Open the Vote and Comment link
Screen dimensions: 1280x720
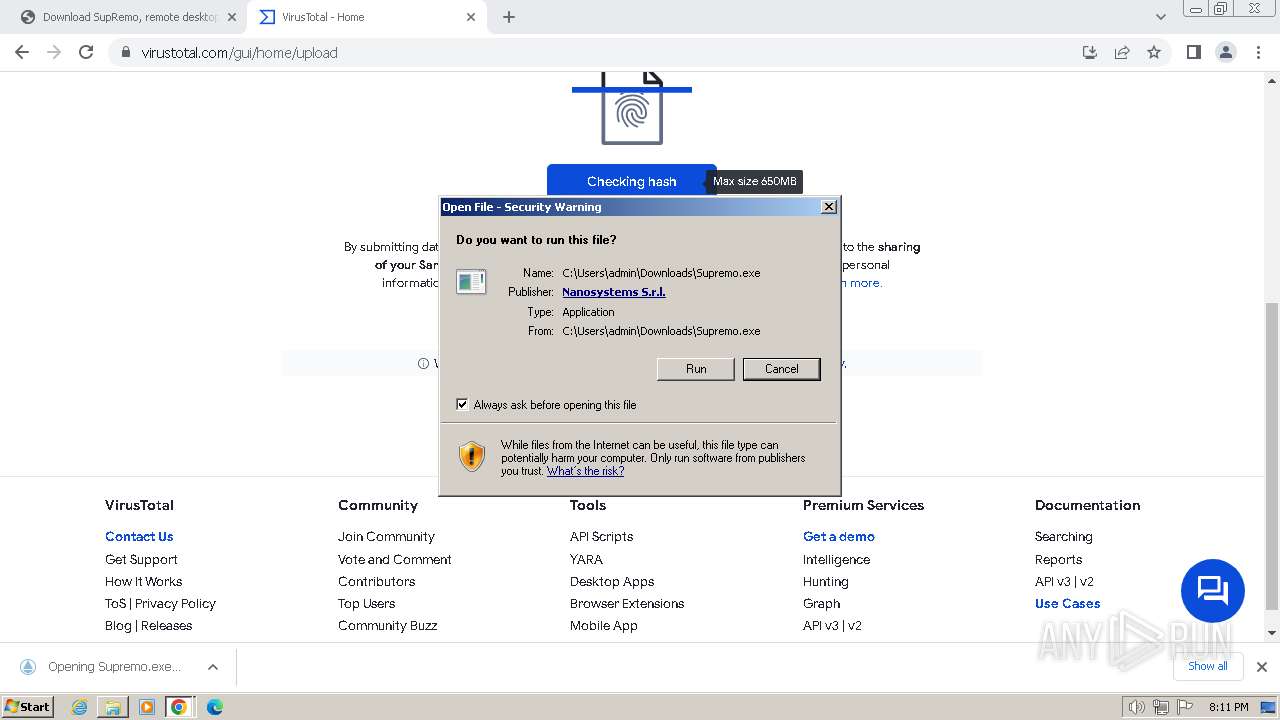395,560
